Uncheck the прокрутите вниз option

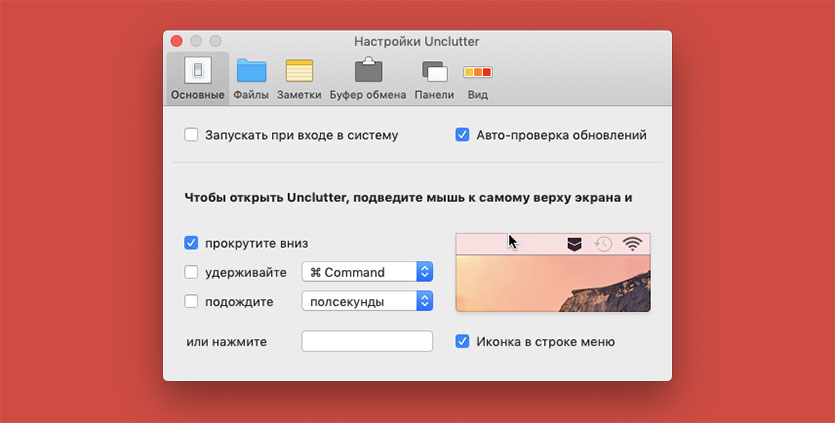point(191,243)
